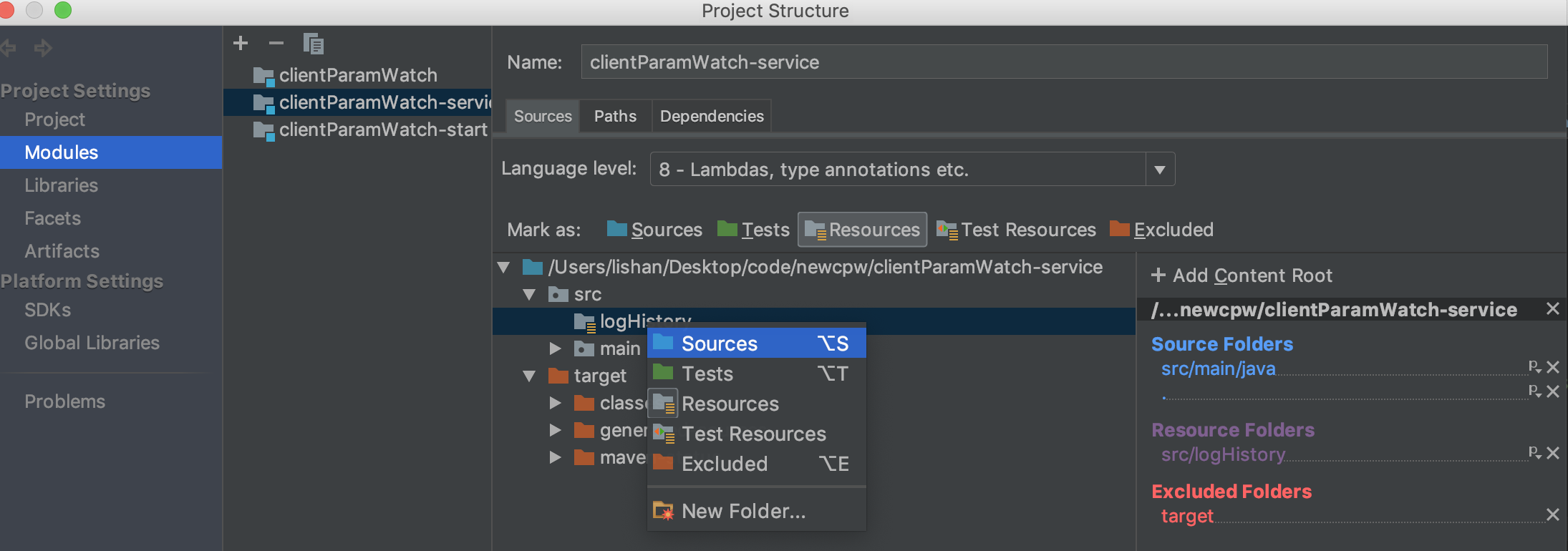Image resolution: width=1568 pixels, height=551 pixels.
Task: Toggle Tests in the Mark as bar
Action: (x=753, y=230)
